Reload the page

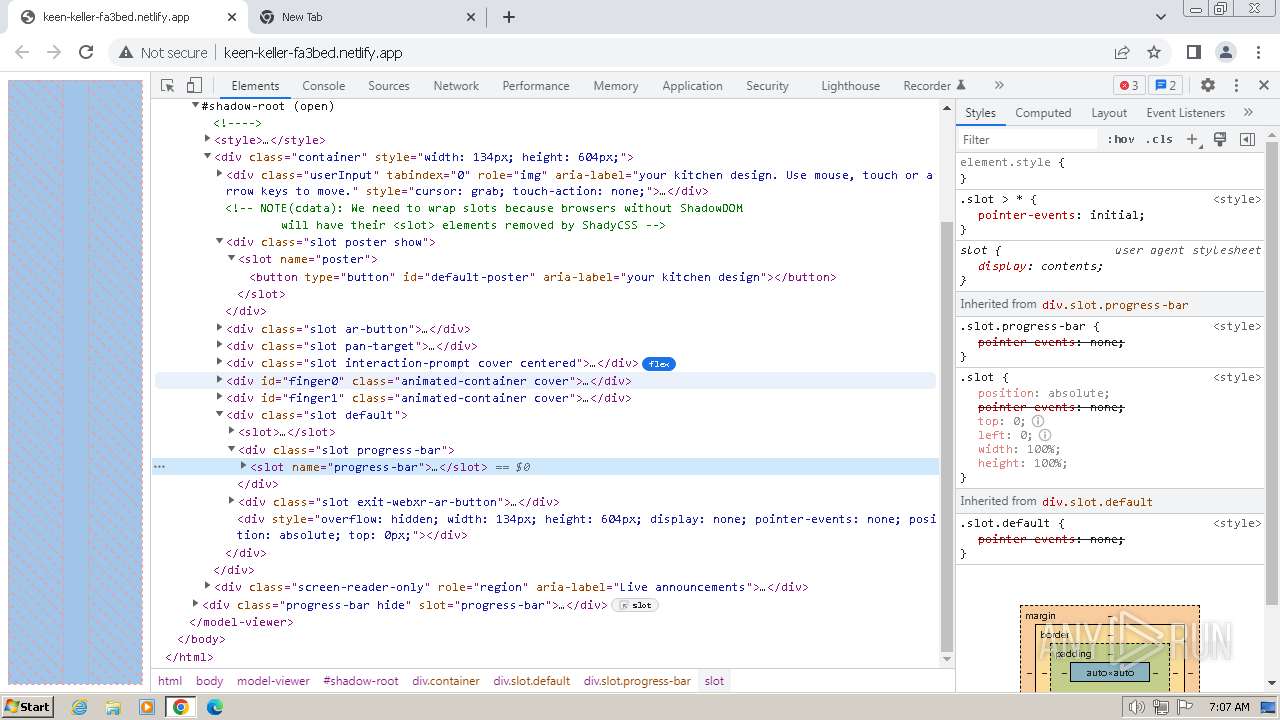pyautogui.click(x=86, y=52)
